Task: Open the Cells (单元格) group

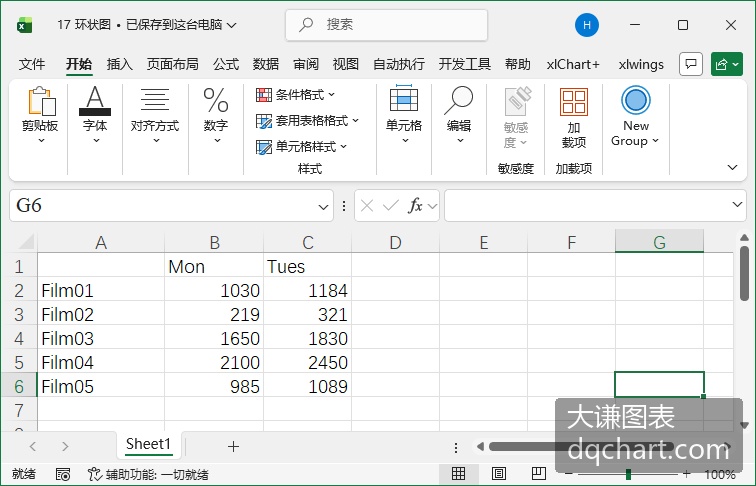Action: point(404,116)
